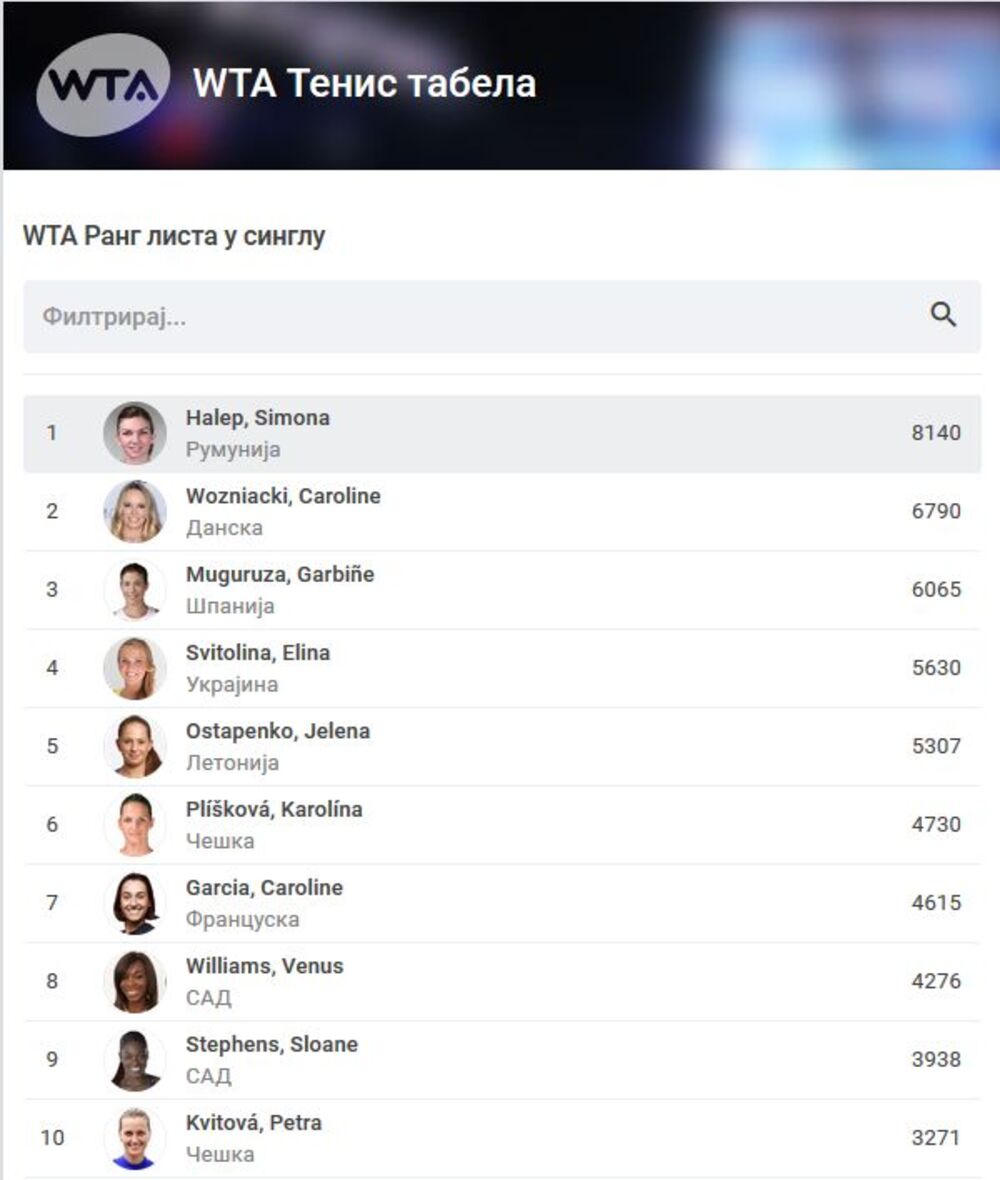1000x1180 pixels.
Task: Click the WTA Тенис табела header title
Action: (364, 84)
